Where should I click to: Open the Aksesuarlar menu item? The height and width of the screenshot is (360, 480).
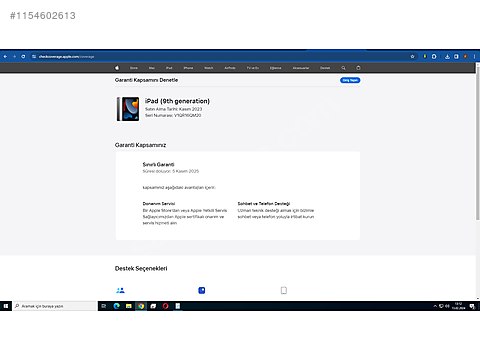[301, 68]
